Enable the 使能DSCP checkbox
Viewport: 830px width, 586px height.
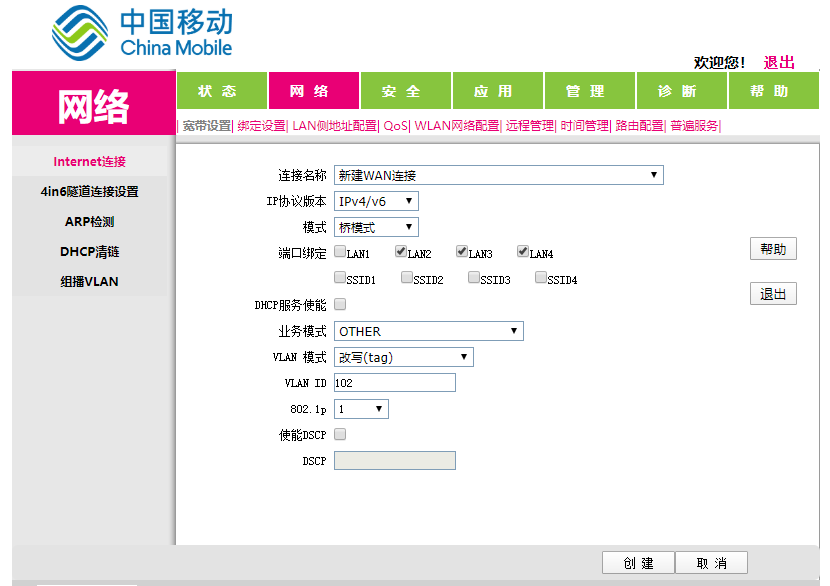coord(340,434)
